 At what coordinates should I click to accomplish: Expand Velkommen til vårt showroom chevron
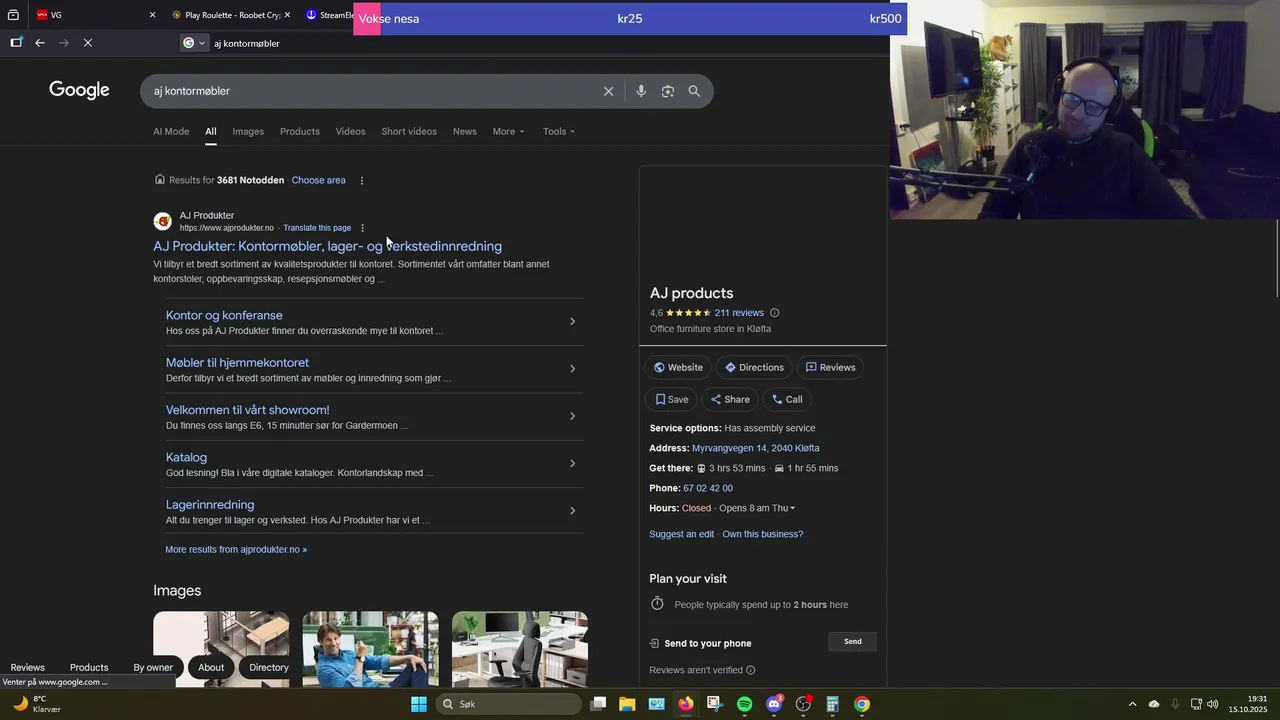572,416
